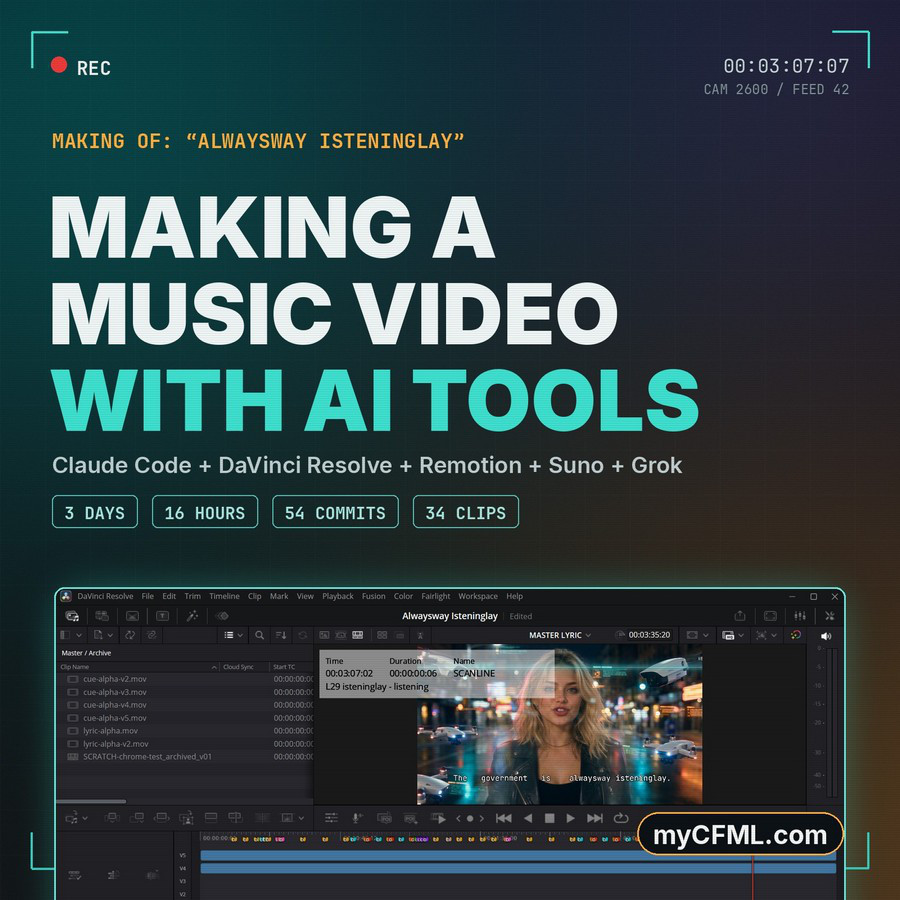Open the File menu
This screenshot has width=900, height=900.
tap(148, 596)
